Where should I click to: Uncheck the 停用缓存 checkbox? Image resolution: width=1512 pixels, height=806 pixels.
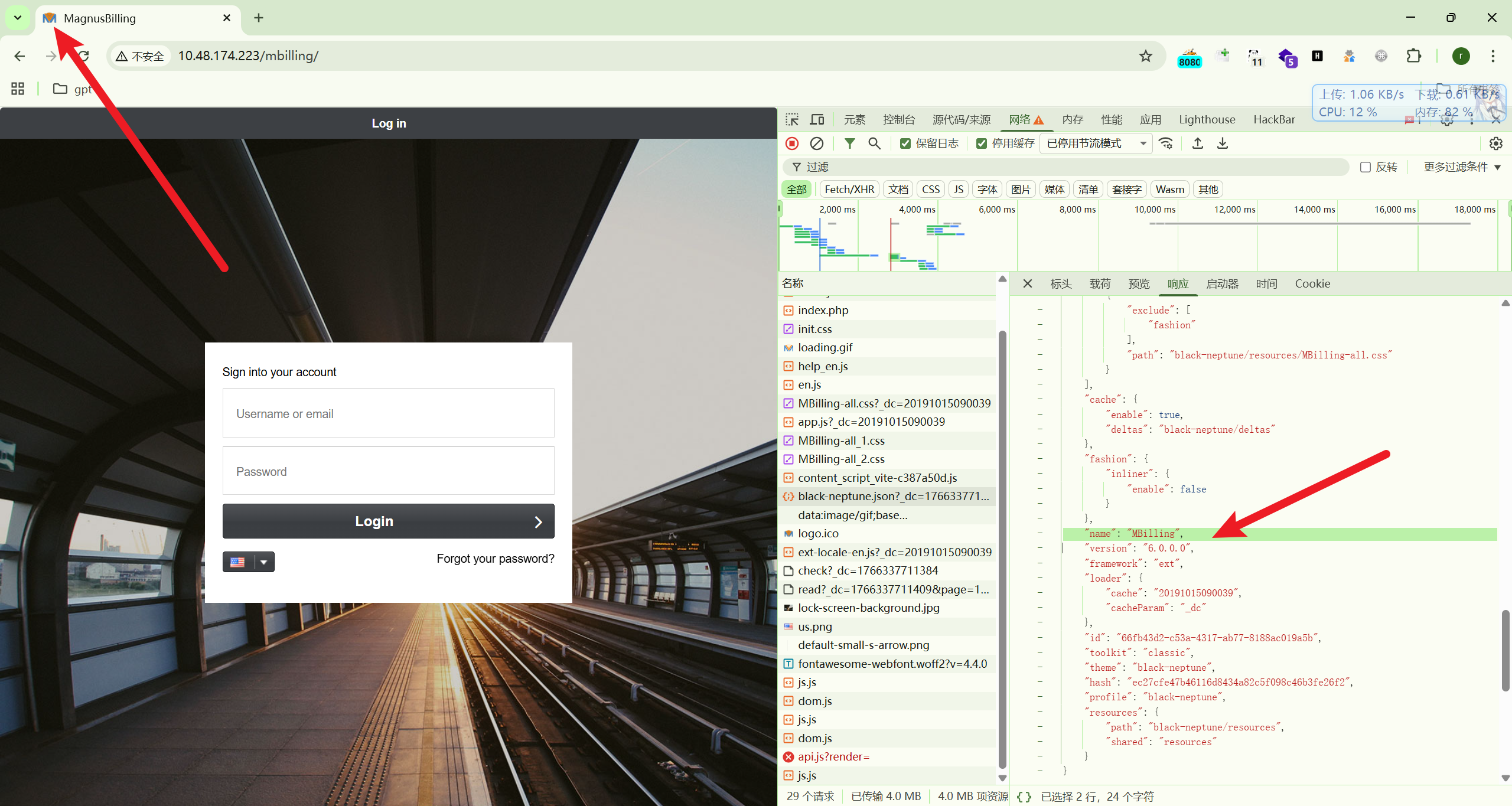[x=982, y=143]
